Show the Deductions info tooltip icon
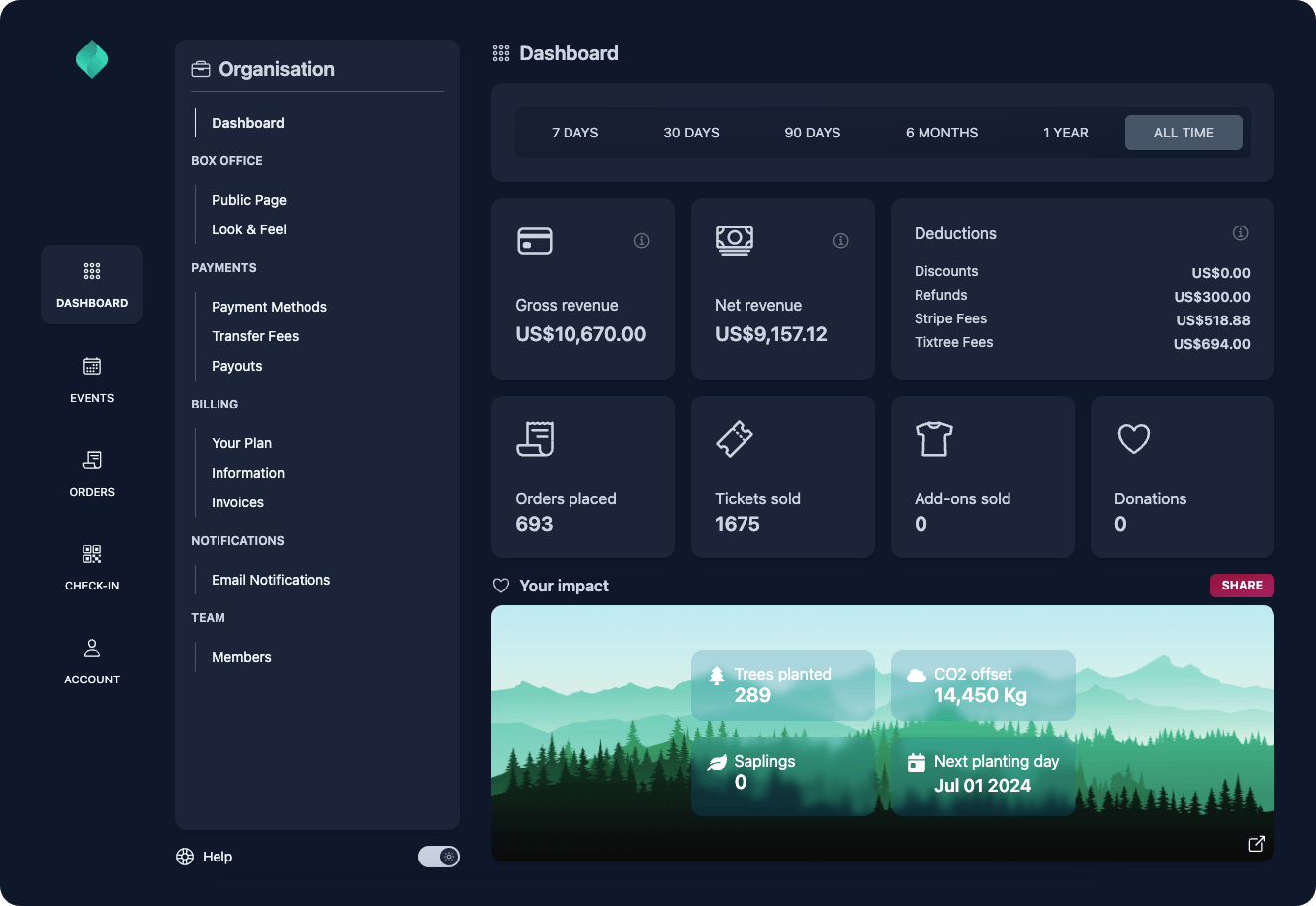 click(x=1240, y=233)
